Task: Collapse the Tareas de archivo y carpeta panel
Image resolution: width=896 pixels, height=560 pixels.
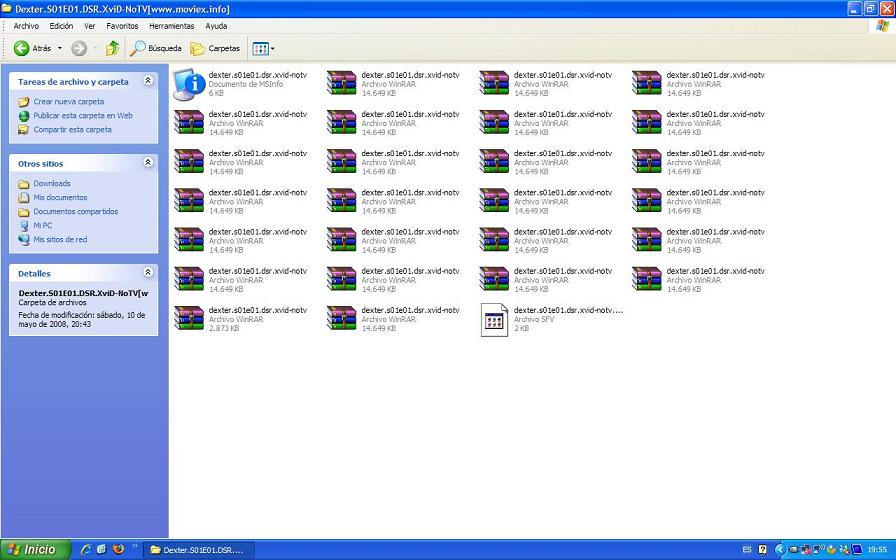Action: tap(148, 81)
